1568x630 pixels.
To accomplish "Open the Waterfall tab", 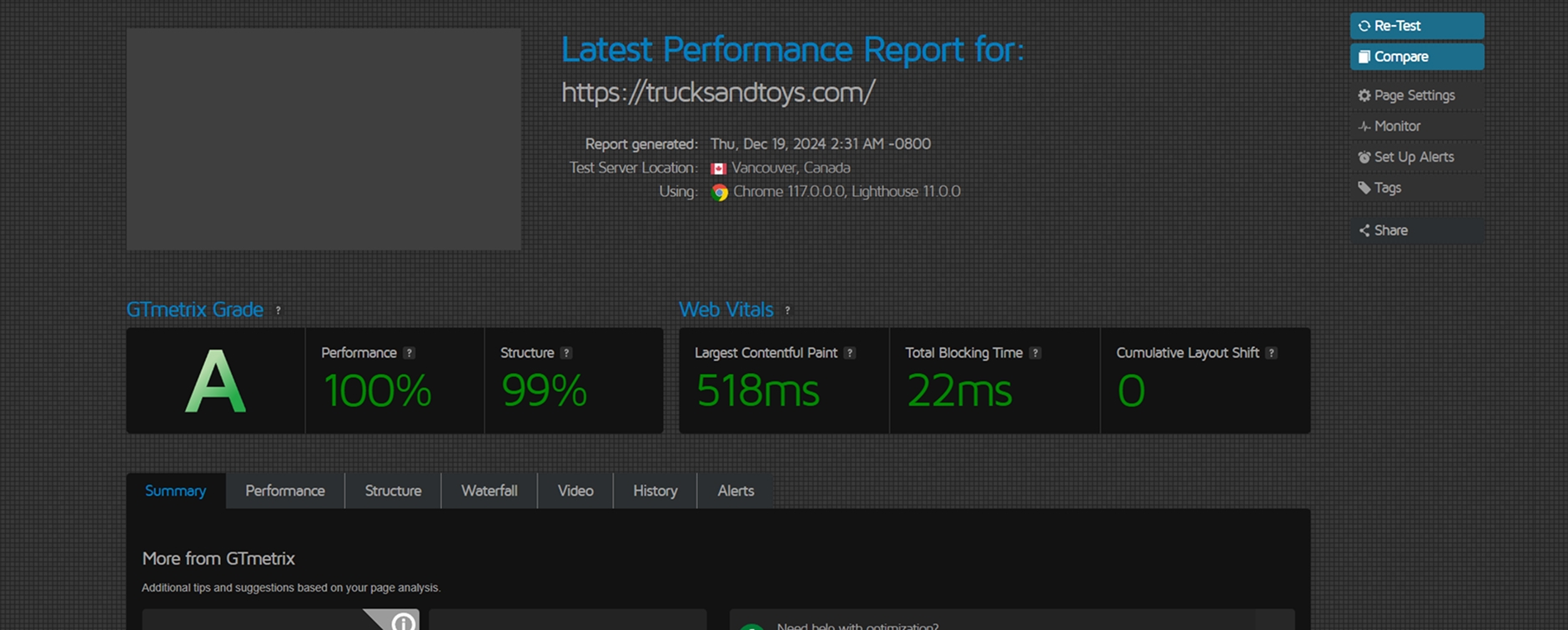I will pyautogui.click(x=490, y=491).
